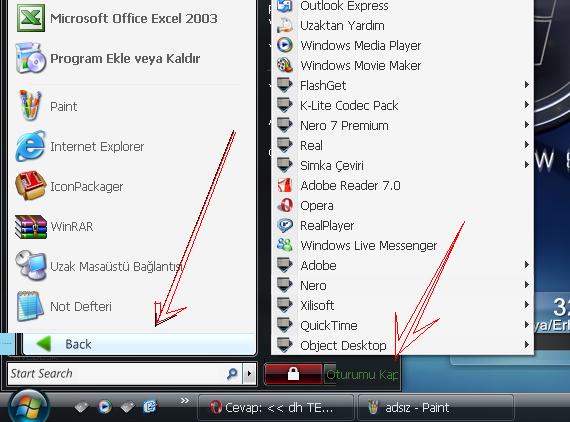Select Windows Live Messenger menu entry
The height and width of the screenshot is (422, 570).
click(x=402, y=245)
